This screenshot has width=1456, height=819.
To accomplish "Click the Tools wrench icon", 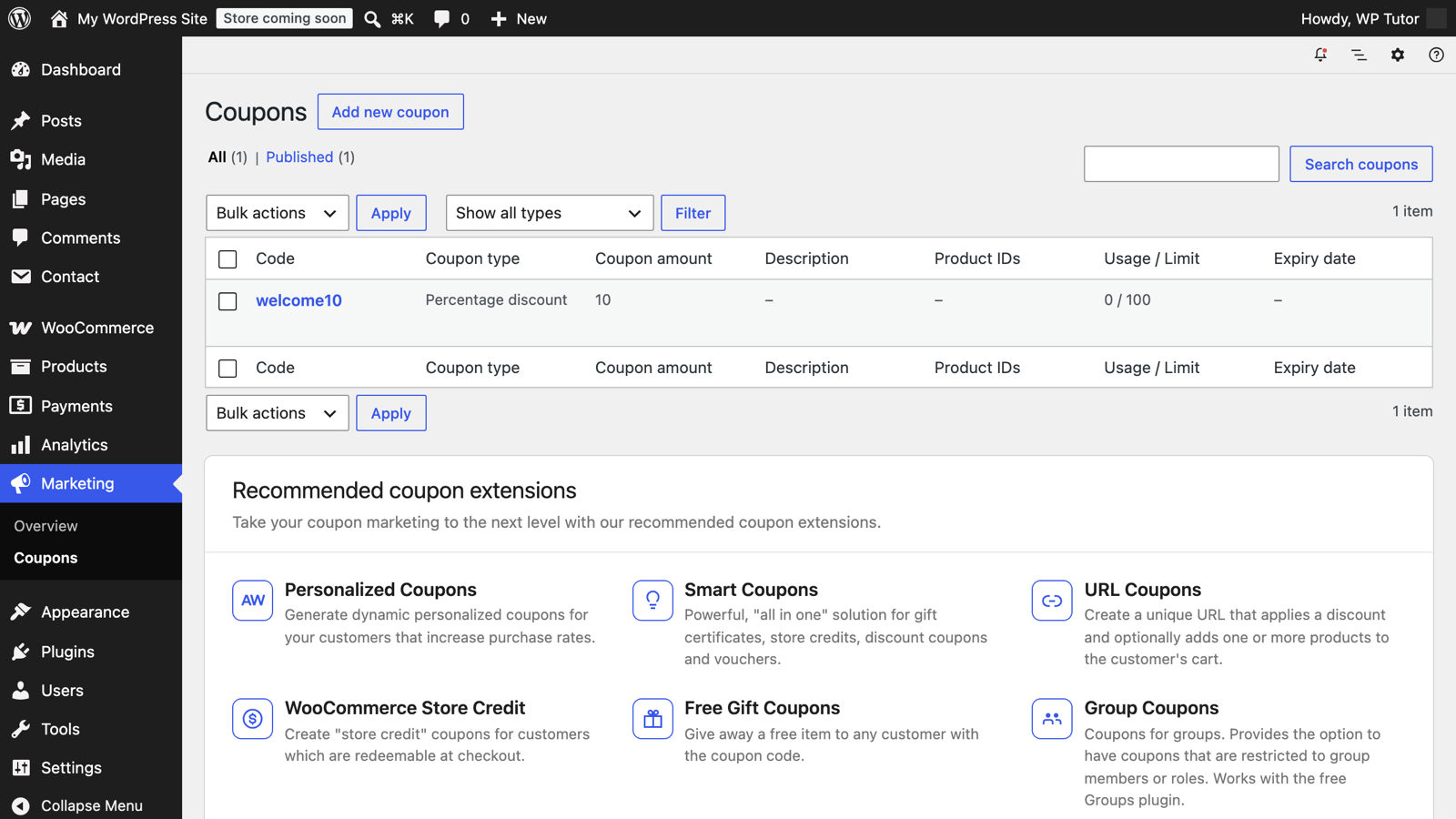I will click(x=21, y=729).
